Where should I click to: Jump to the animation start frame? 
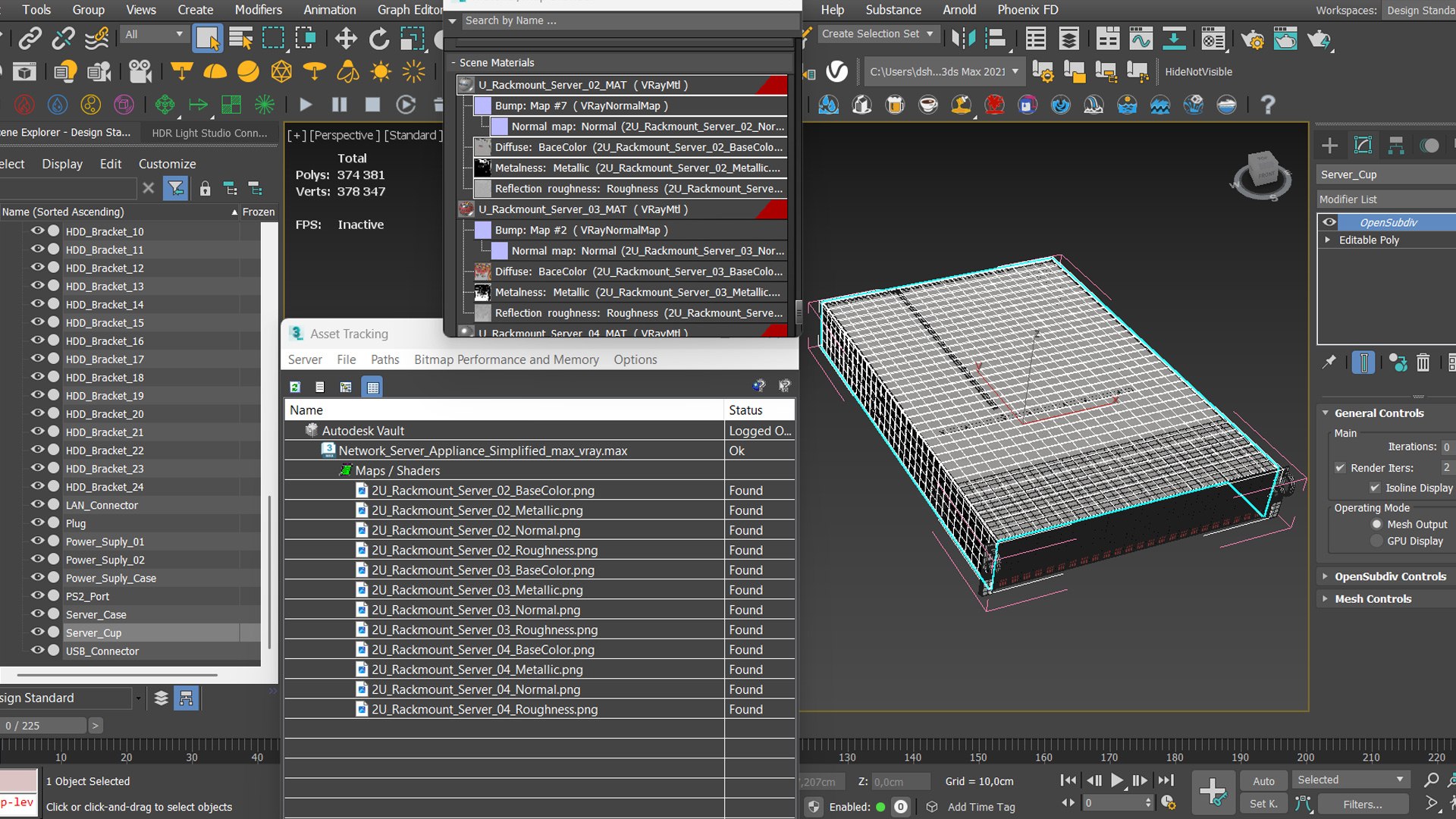(x=1068, y=780)
